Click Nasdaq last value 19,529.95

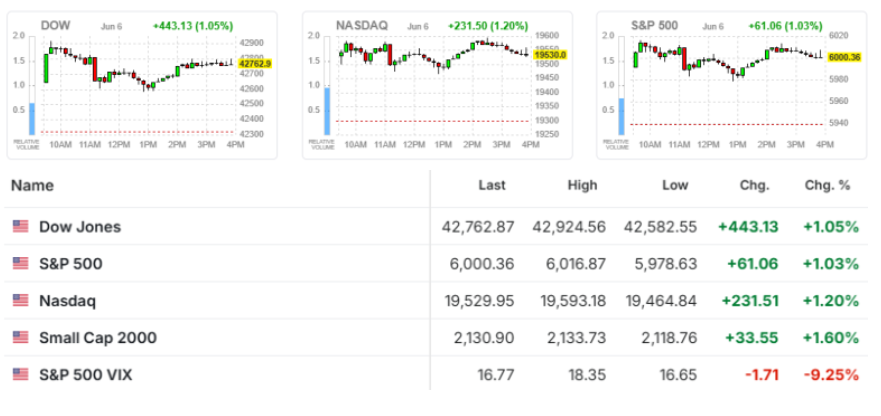[x=478, y=301]
